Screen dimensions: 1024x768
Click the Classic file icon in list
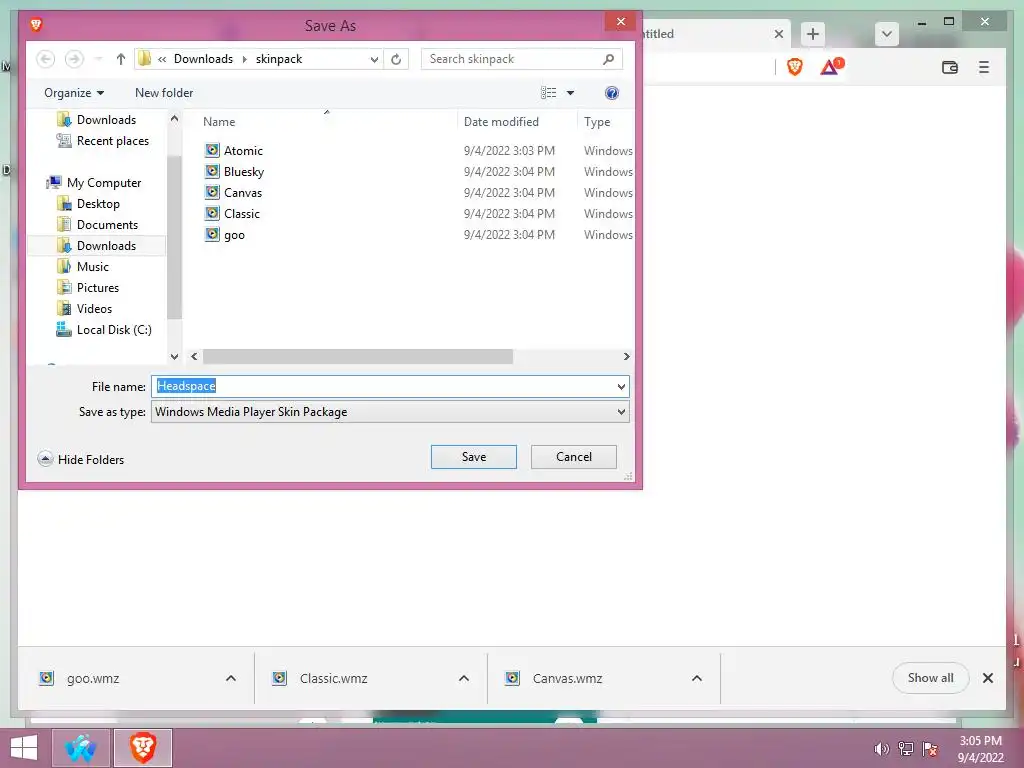coord(212,213)
